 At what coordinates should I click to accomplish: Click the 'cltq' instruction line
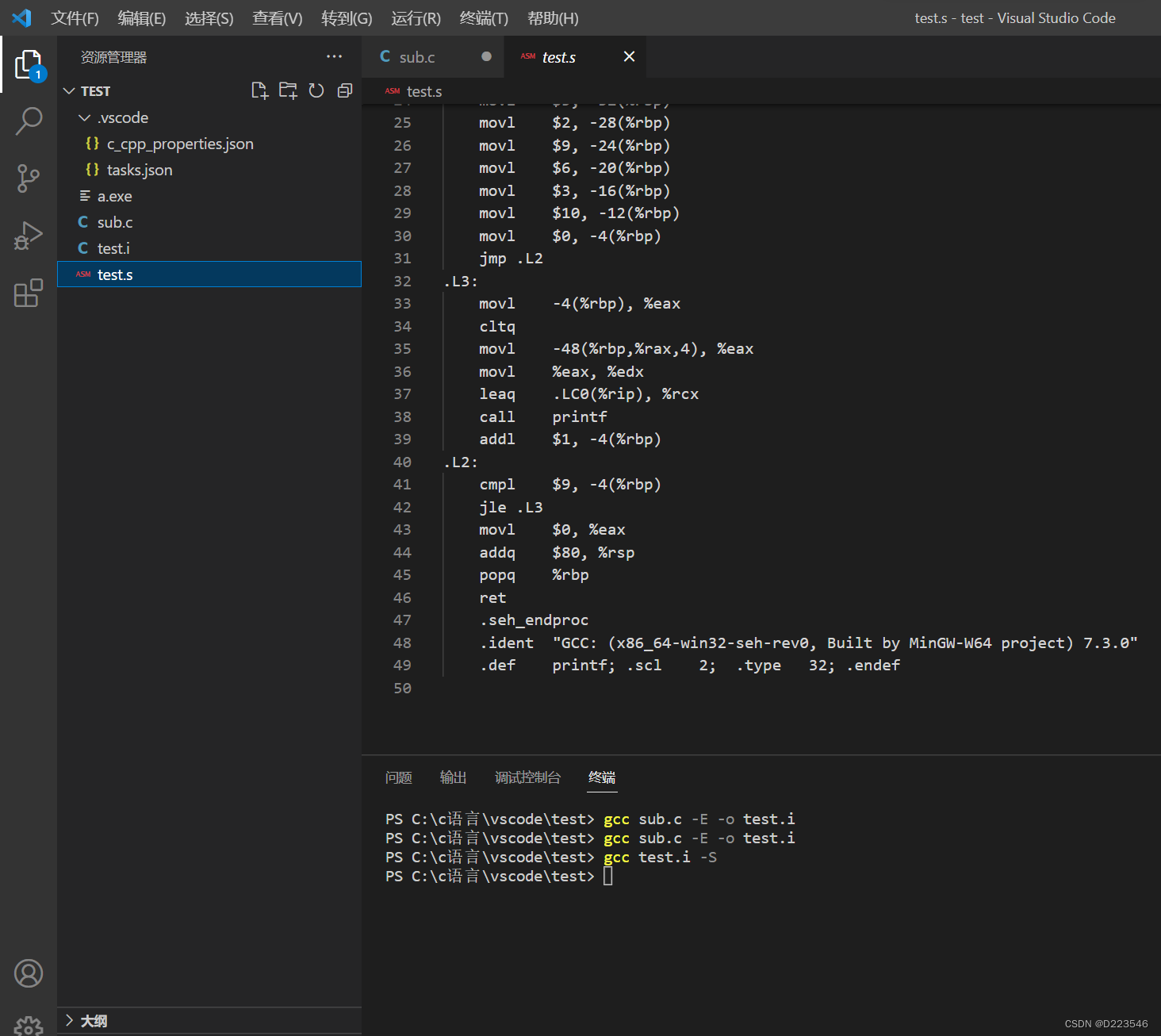pos(497,326)
